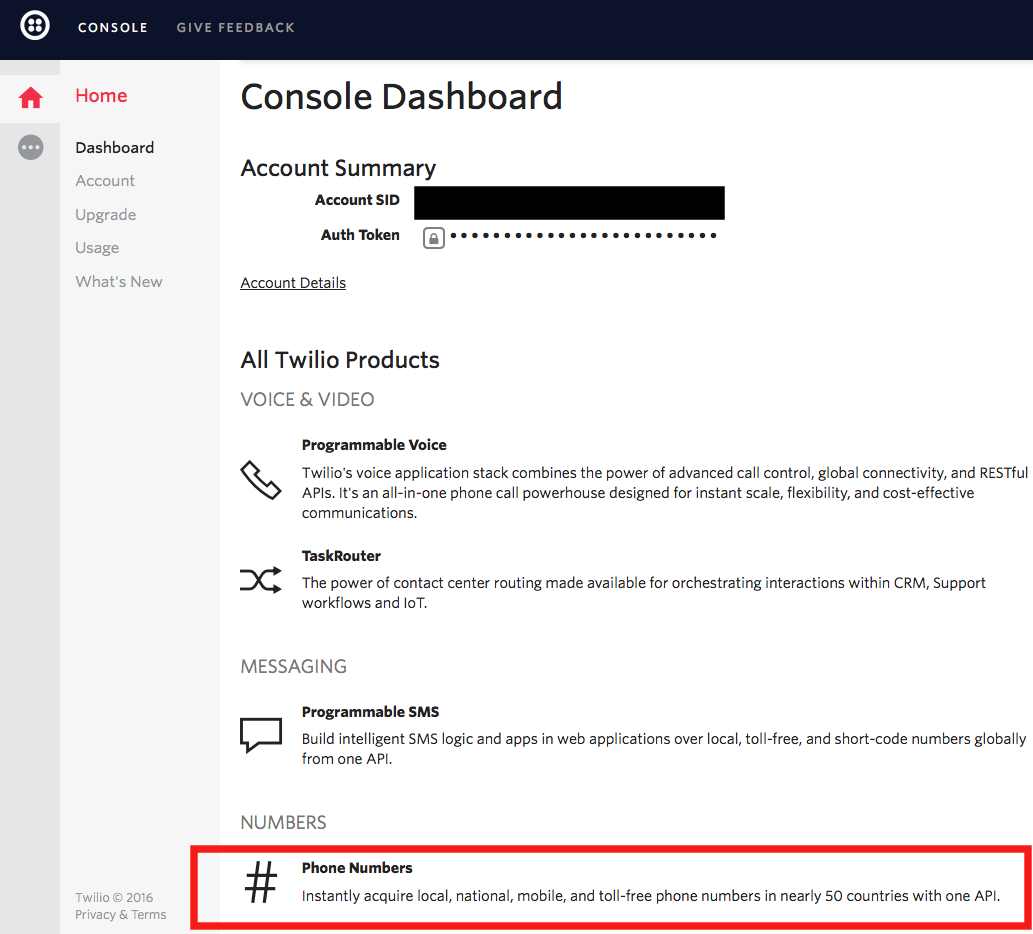Open What's New in the sidebar
1033x934 pixels.
point(119,281)
